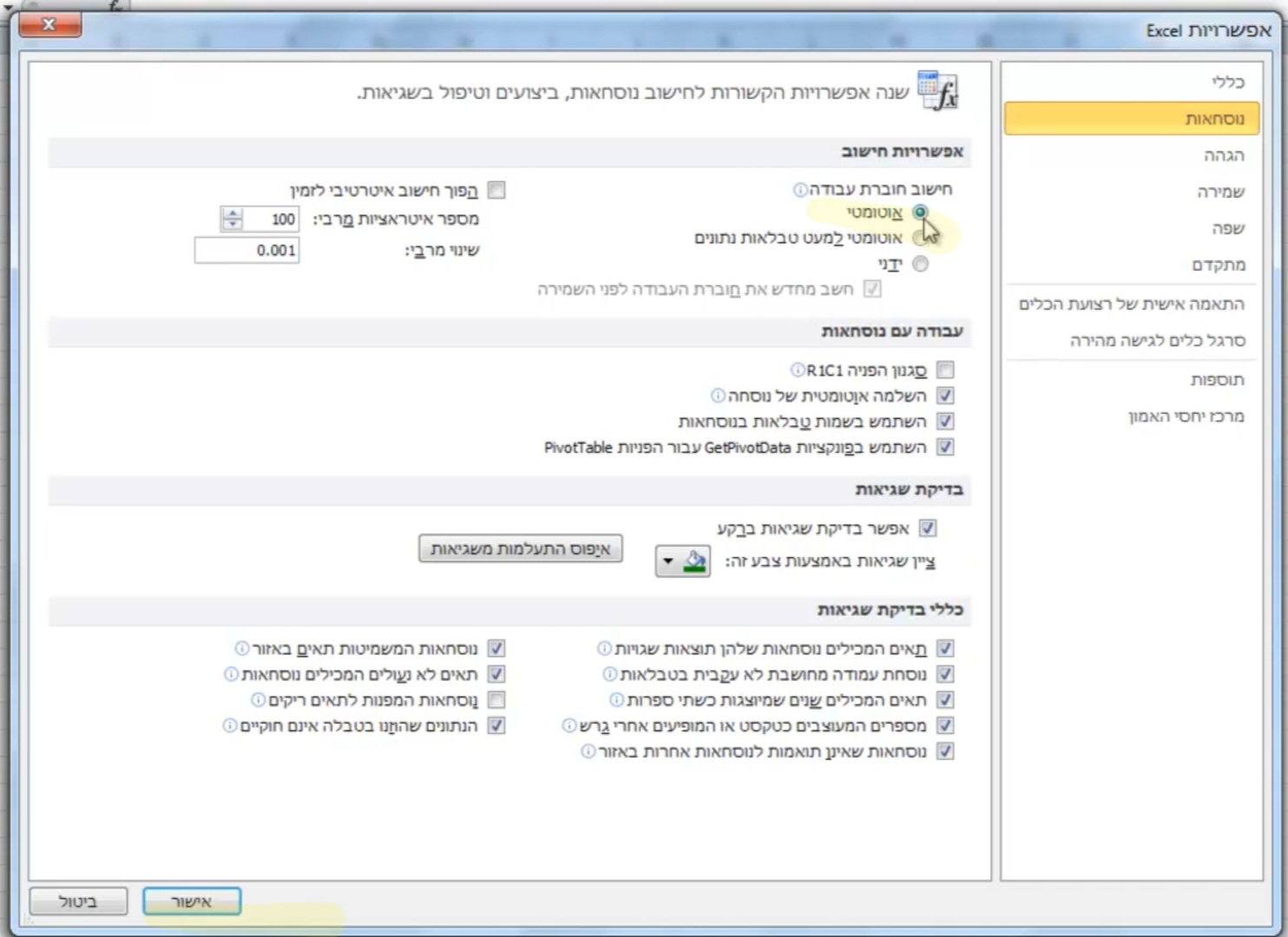Check נוסחאות המפנות לתאים ריקים
1288x937 pixels.
point(496,700)
